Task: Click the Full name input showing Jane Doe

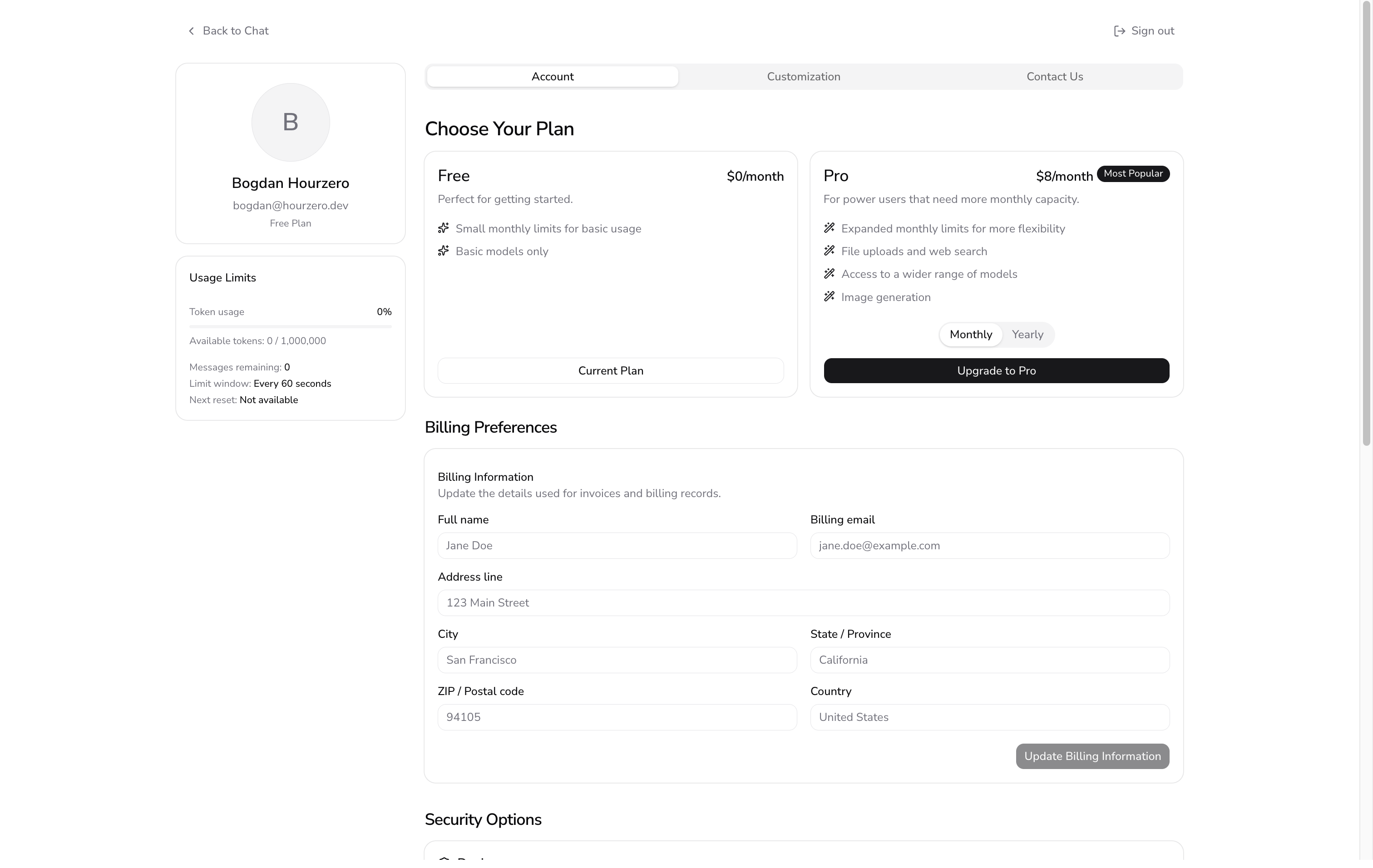Action: [617, 545]
